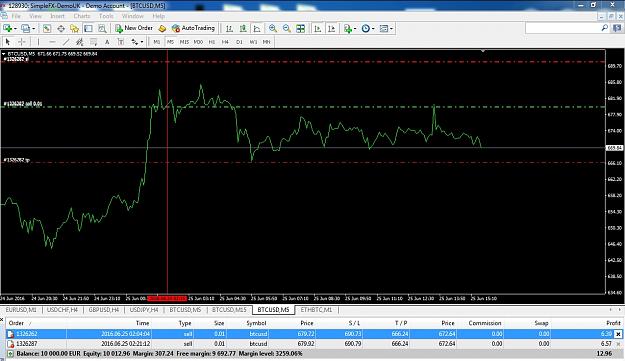Switch chart to D1 timeframe
This screenshot has height=361, width=625.
click(x=239, y=42)
